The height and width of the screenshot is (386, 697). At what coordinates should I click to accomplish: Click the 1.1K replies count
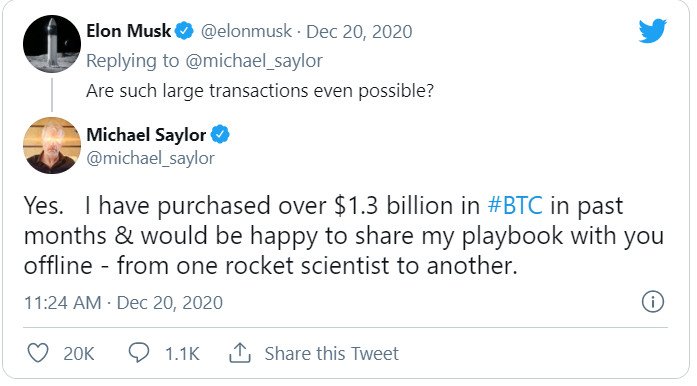point(182,354)
